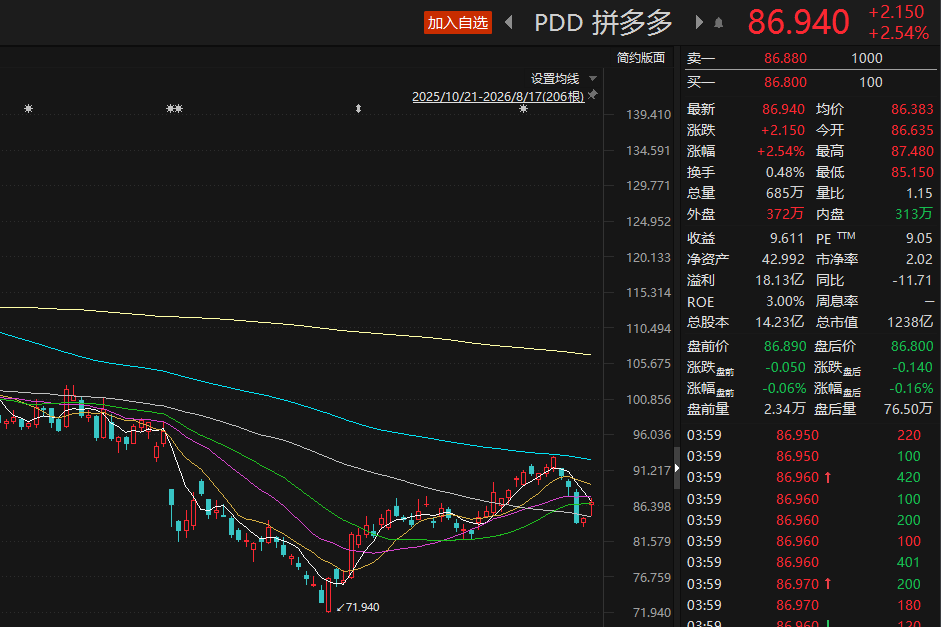Viewport: 941px width, 627px height.
Task: Click the 总市值 value 1238亿
Action: (910, 322)
